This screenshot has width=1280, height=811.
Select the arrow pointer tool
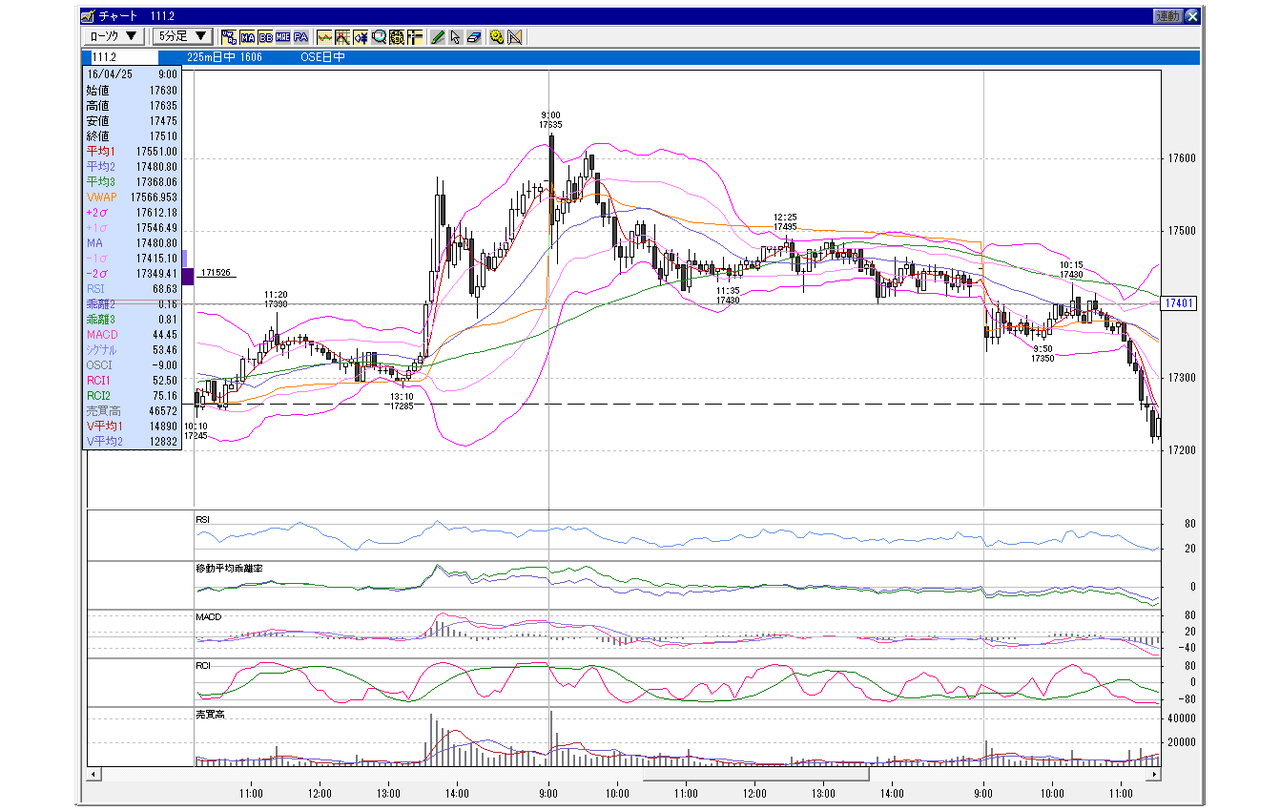click(x=455, y=37)
